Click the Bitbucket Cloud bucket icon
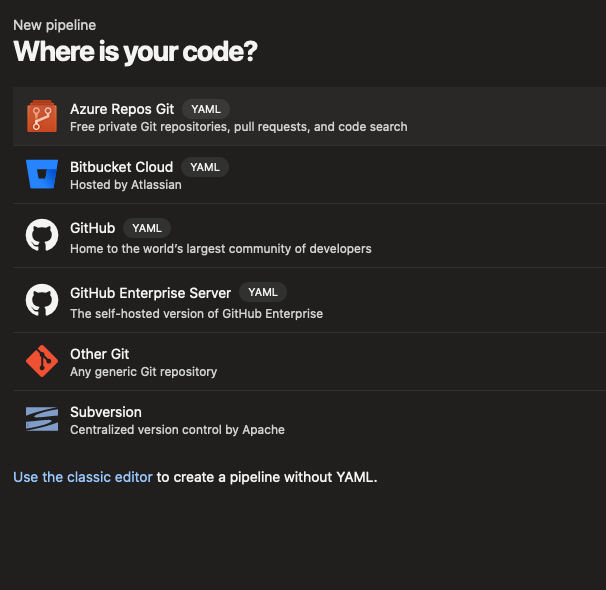This screenshot has width=606, height=590. (41, 175)
